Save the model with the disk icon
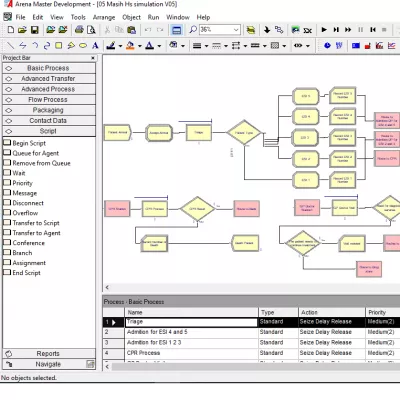Screen dimensions: 400x400 34,30
